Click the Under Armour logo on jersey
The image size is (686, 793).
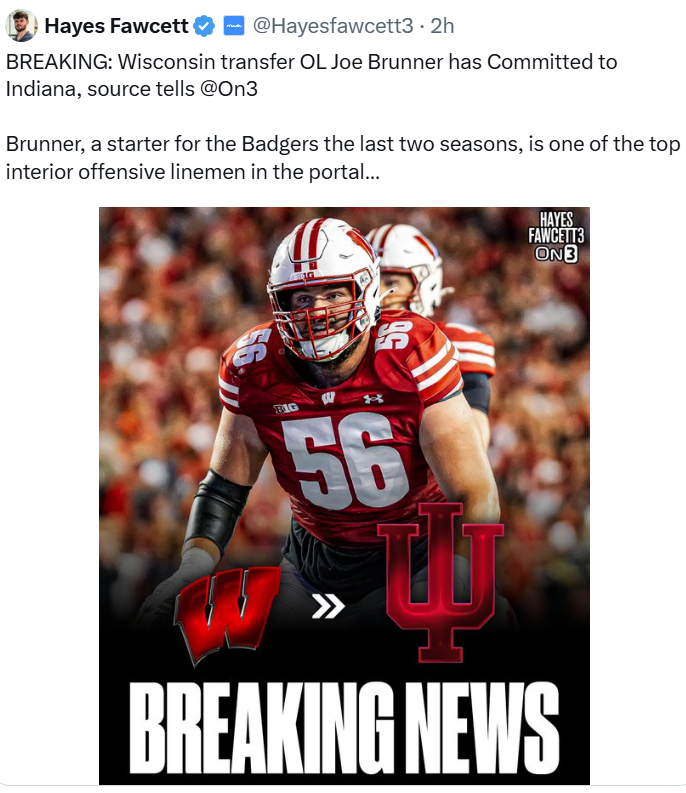[x=373, y=399]
